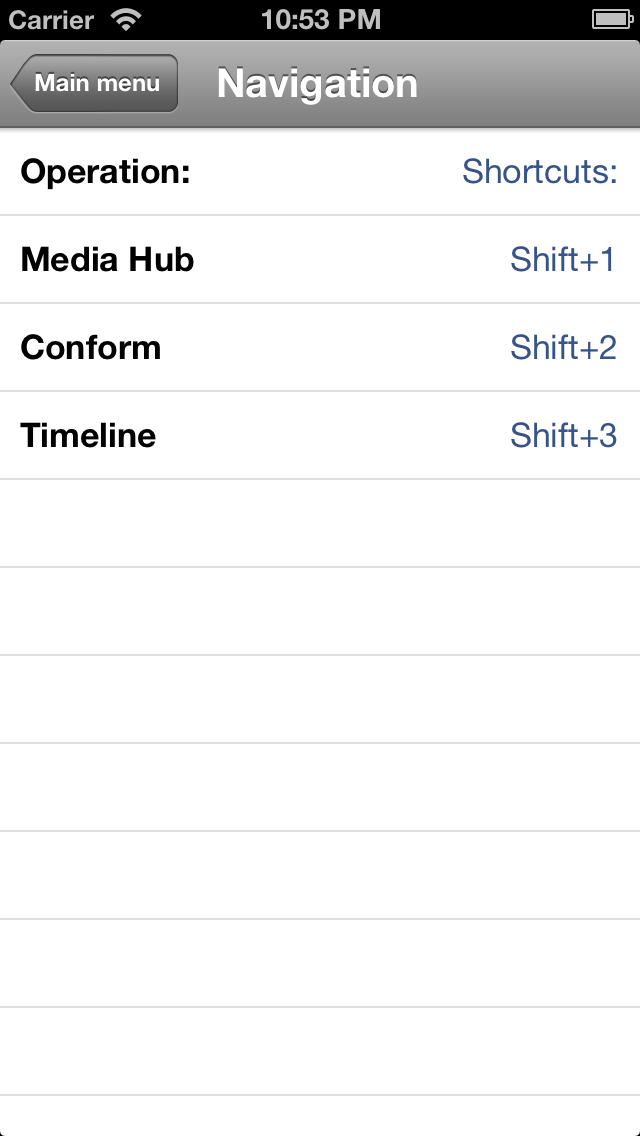The width and height of the screenshot is (640, 1136).
Task: Tap the Shift+1 shortcut text
Action: [563, 260]
